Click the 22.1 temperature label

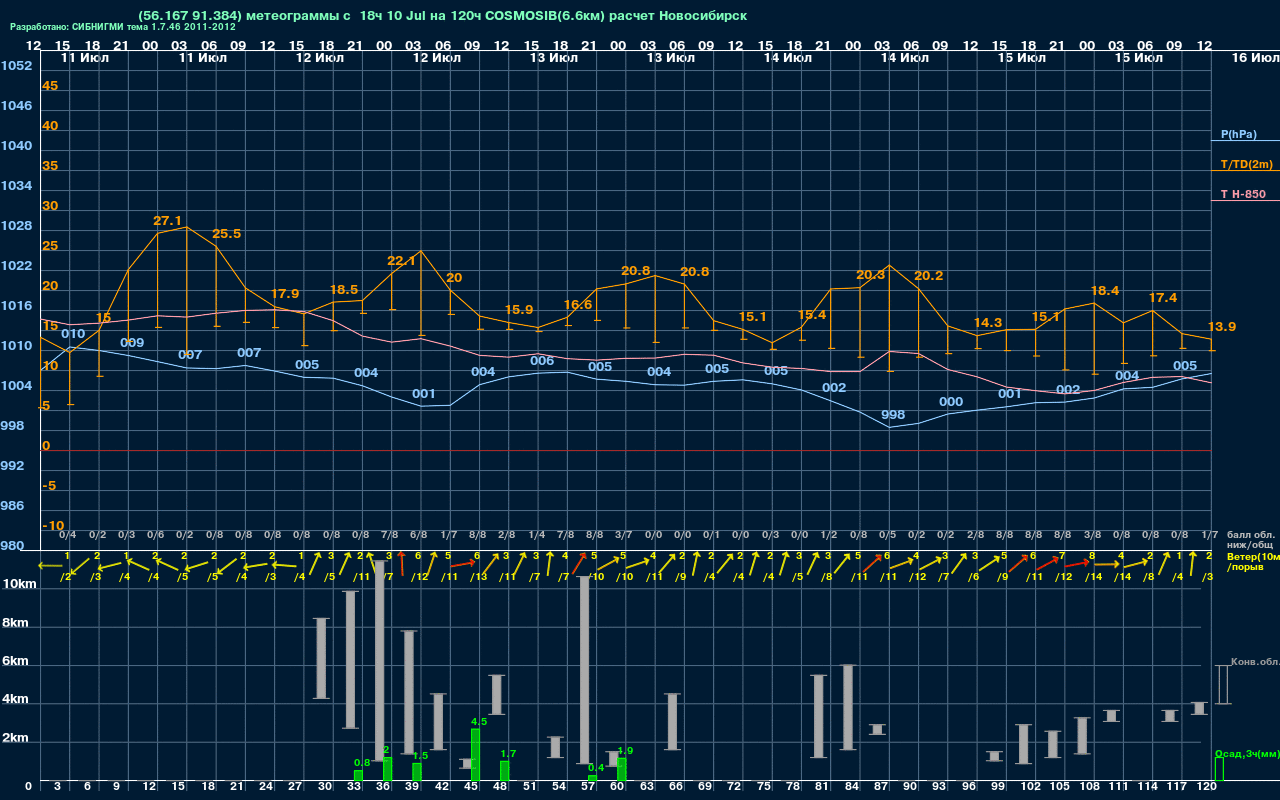point(402,261)
